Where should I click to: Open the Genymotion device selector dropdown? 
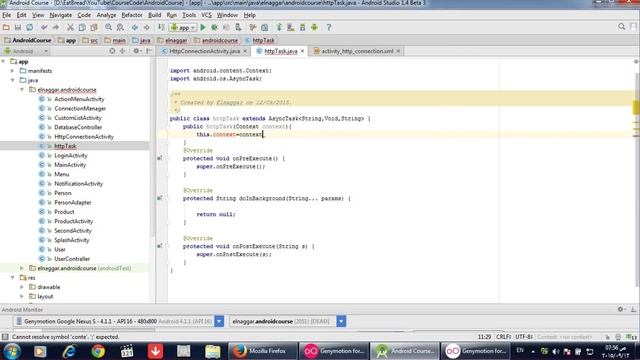point(219,321)
